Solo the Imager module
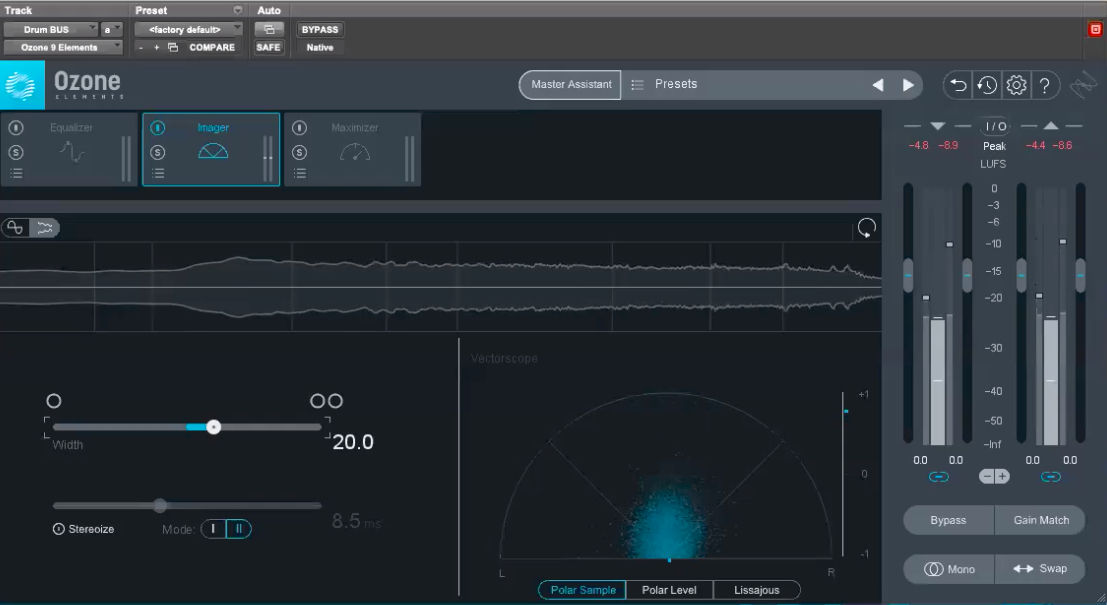1107x605 pixels. pos(157,152)
